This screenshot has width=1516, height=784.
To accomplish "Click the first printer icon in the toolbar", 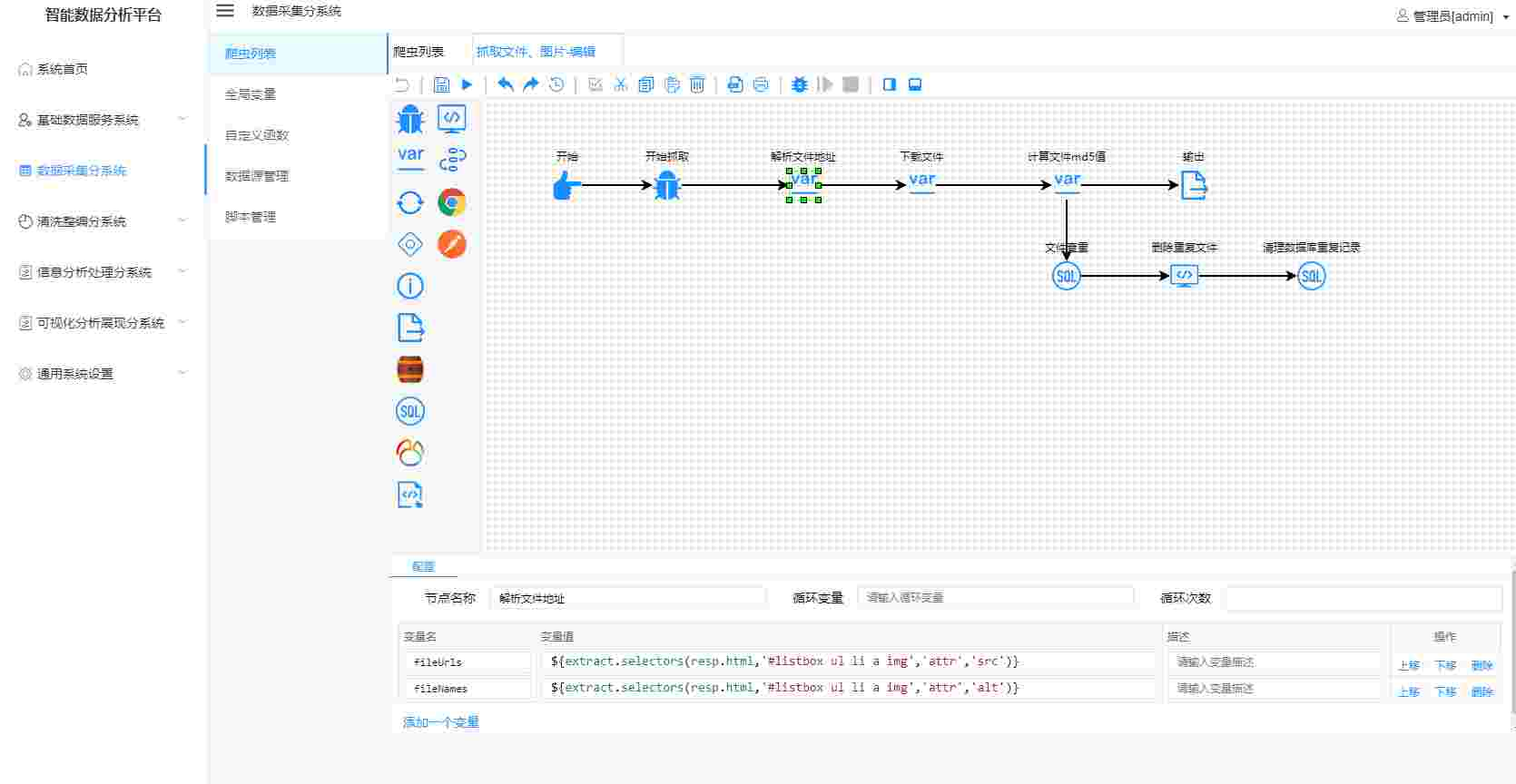I will [x=735, y=84].
